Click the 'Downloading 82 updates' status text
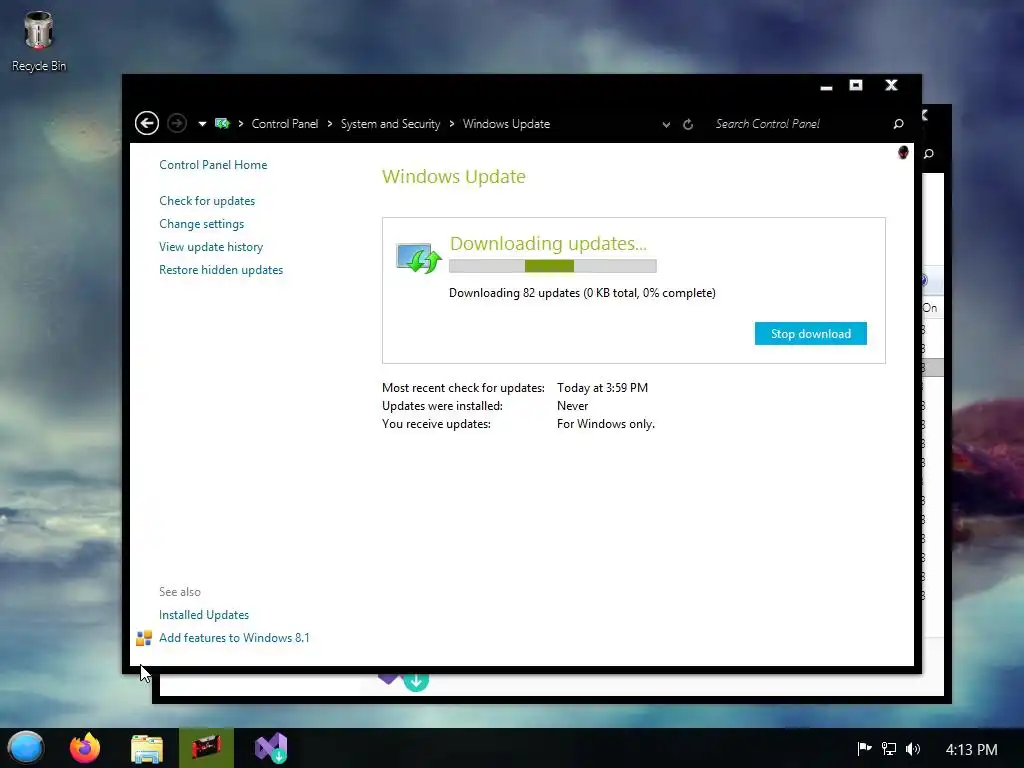 point(582,293)
